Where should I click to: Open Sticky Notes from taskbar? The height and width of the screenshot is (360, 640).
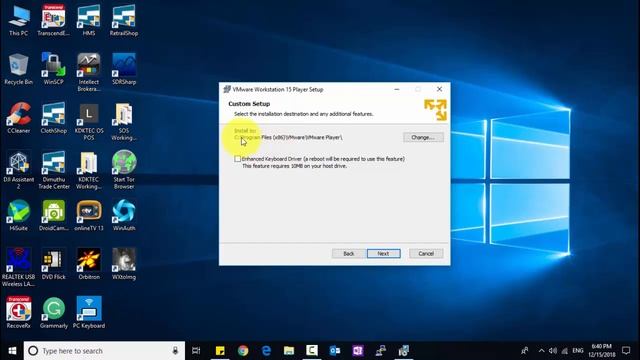pos(220,351)
